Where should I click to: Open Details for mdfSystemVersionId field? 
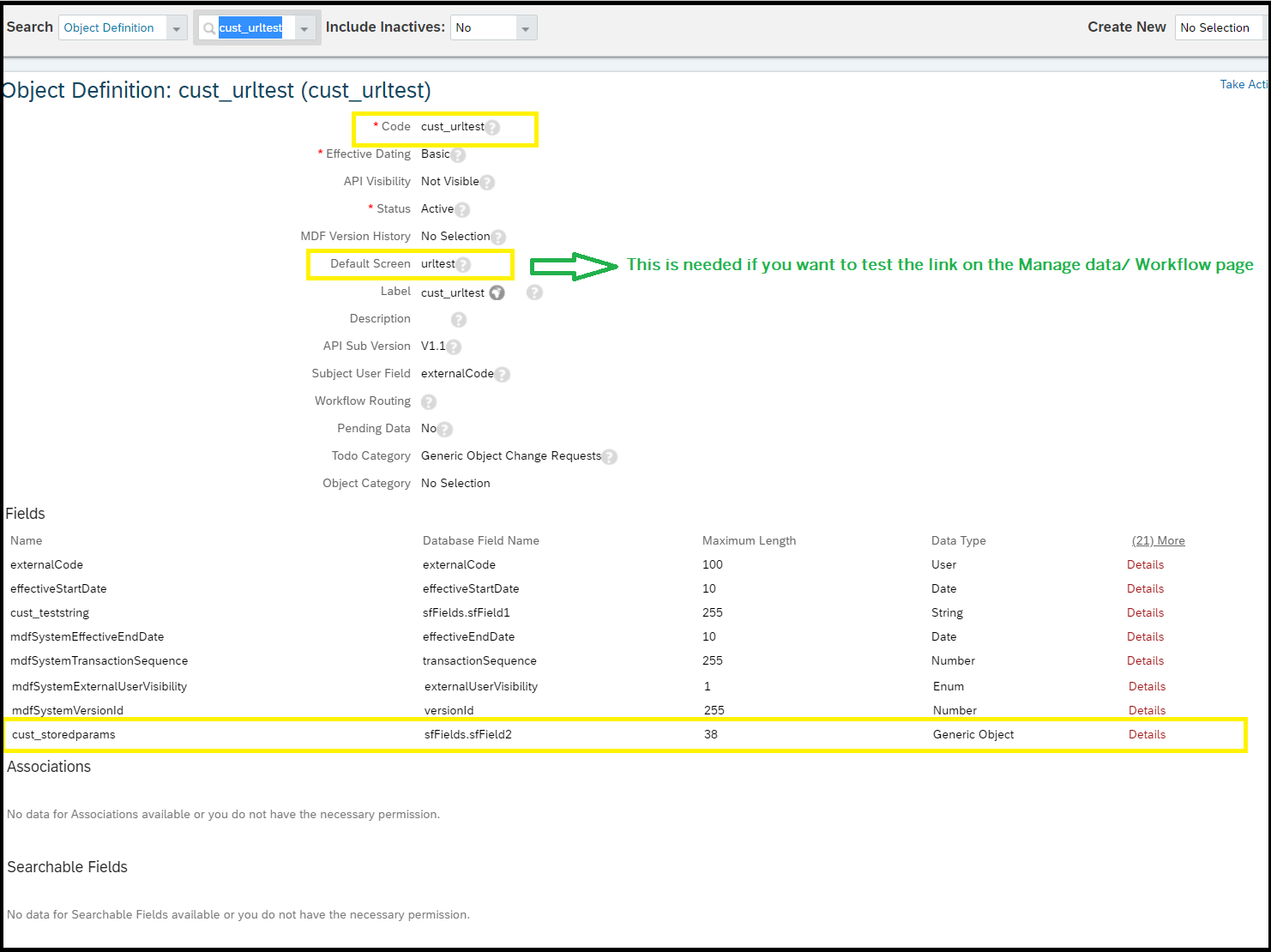pos(1147,710)
